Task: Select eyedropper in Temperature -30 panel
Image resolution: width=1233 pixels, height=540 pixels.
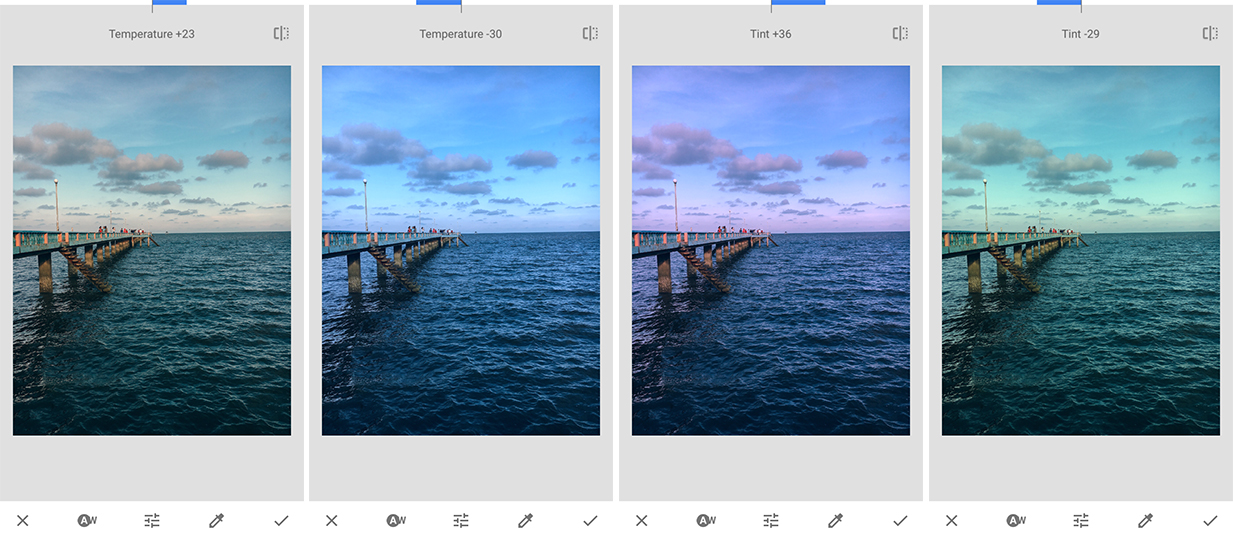Action: click(x=525, y=520)
